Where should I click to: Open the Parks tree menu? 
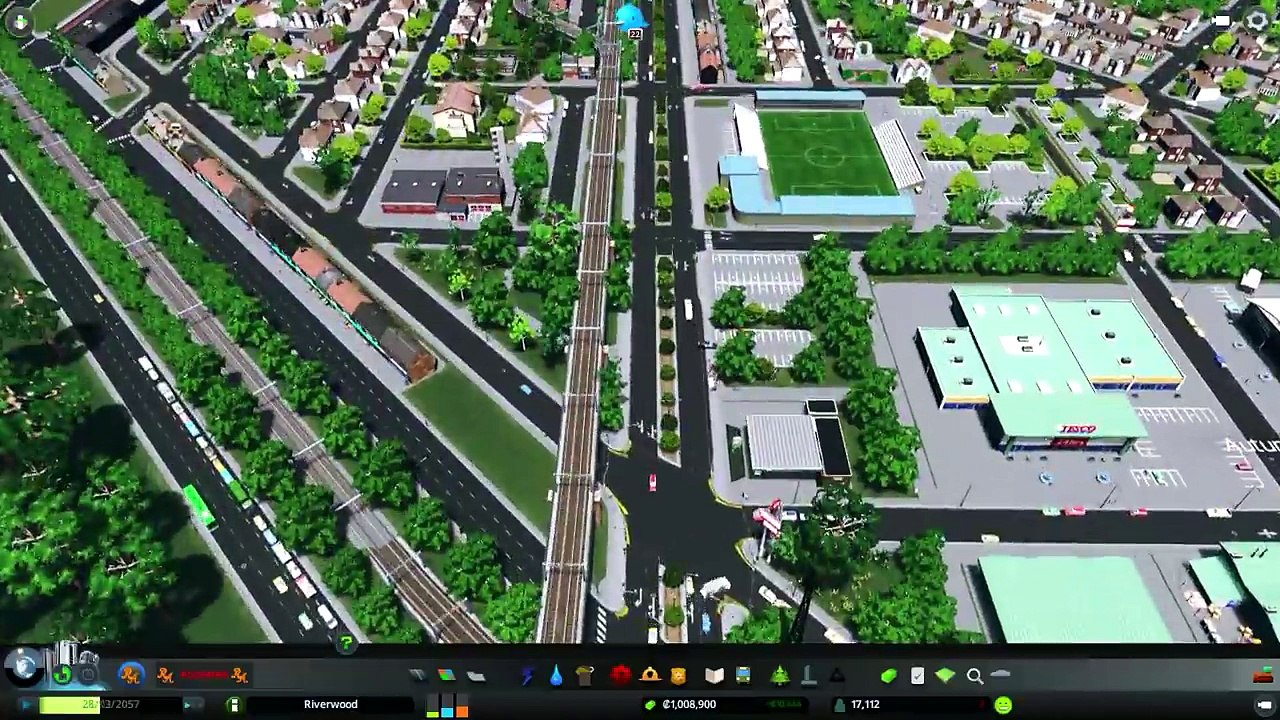point(780,676)
